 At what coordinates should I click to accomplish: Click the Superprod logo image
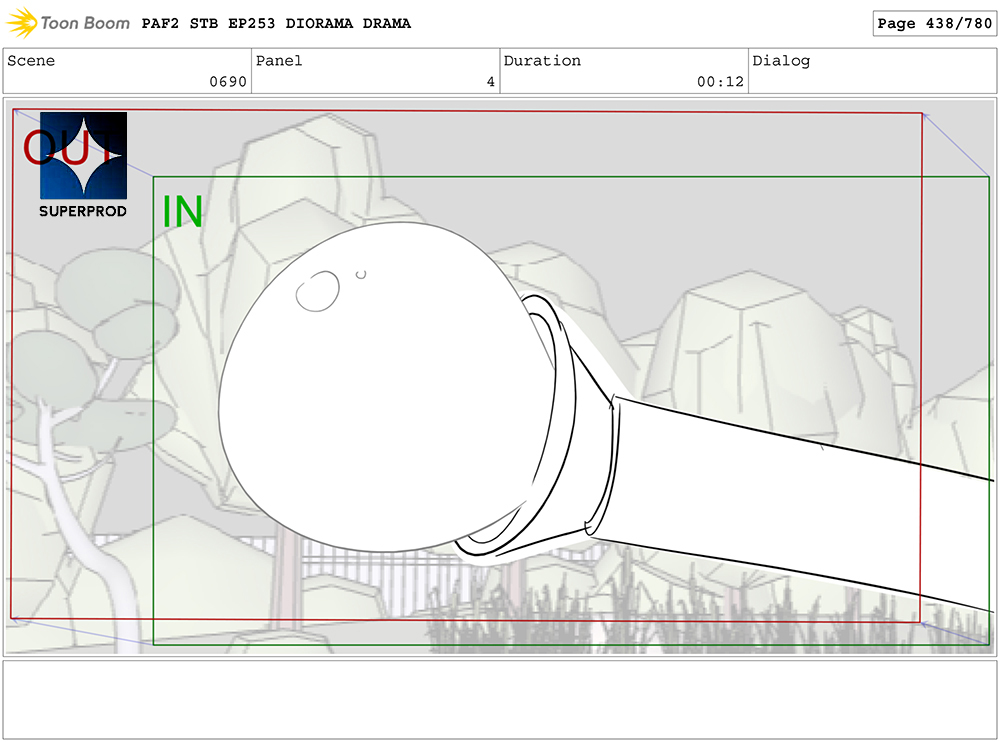84,156
